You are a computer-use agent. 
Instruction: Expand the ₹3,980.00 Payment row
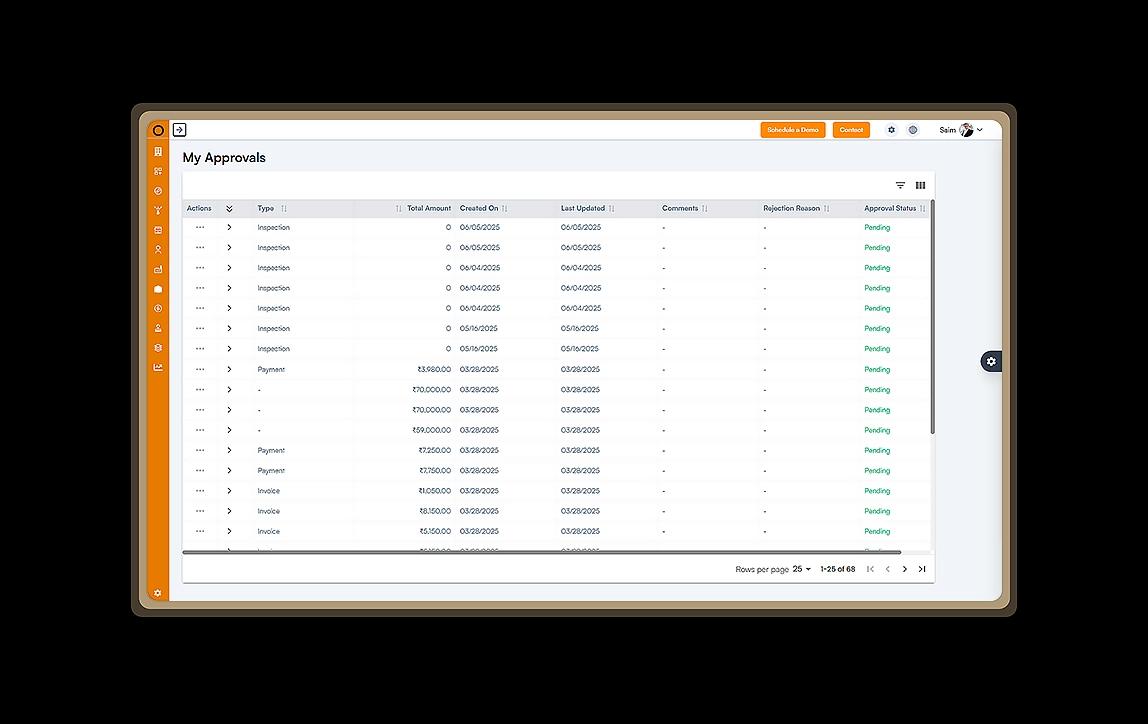[x=229, y=369]
